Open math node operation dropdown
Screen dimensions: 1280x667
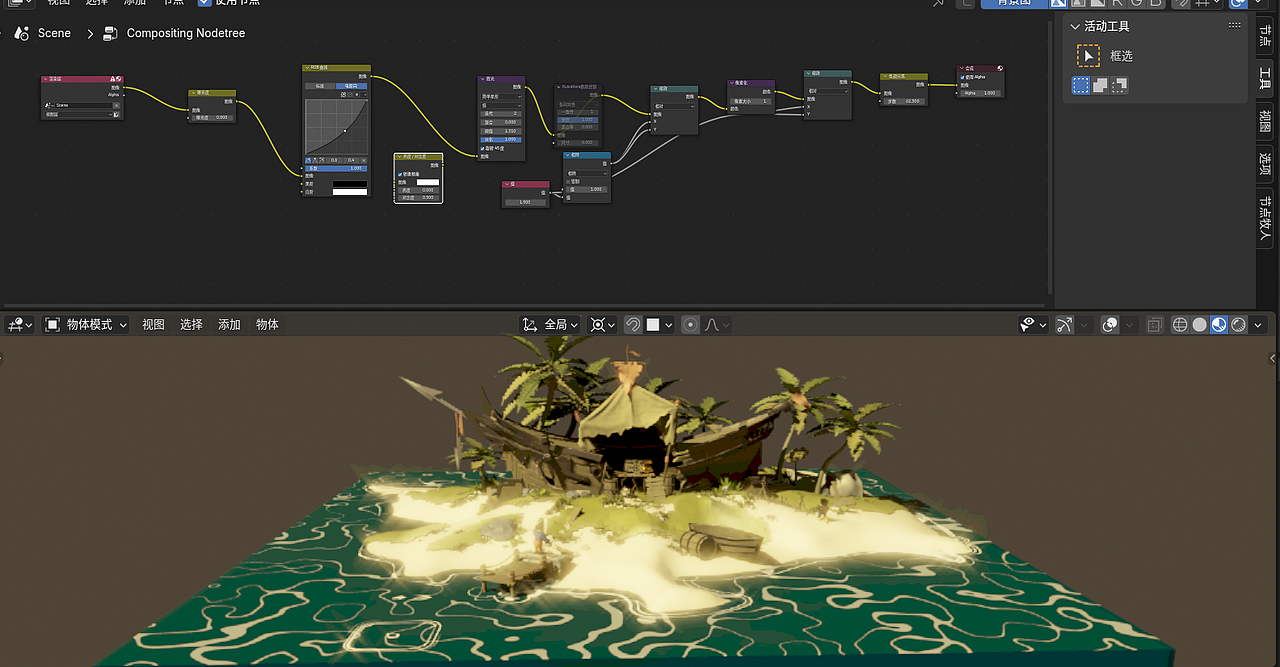click(587, 173)
